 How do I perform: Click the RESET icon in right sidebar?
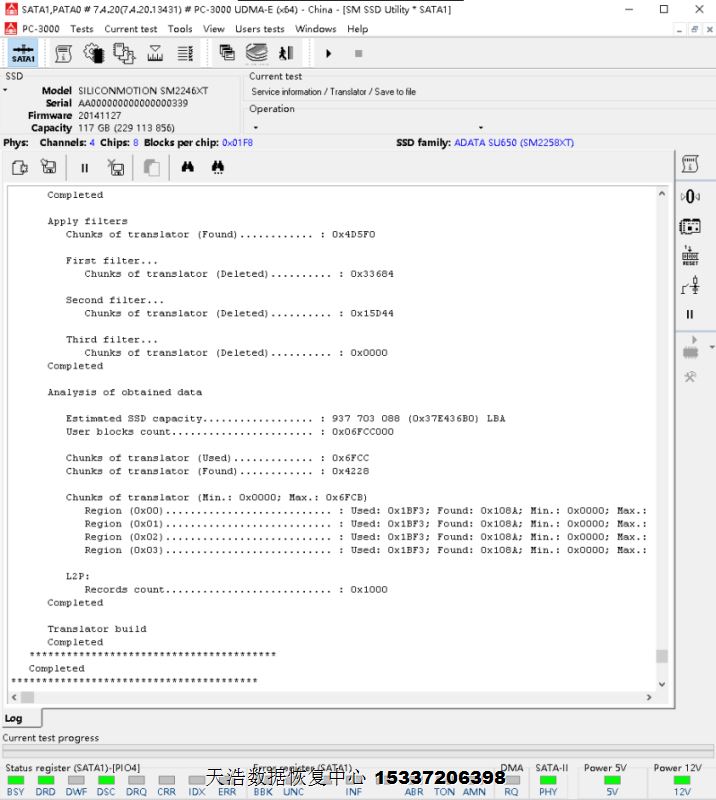(690, 256)
